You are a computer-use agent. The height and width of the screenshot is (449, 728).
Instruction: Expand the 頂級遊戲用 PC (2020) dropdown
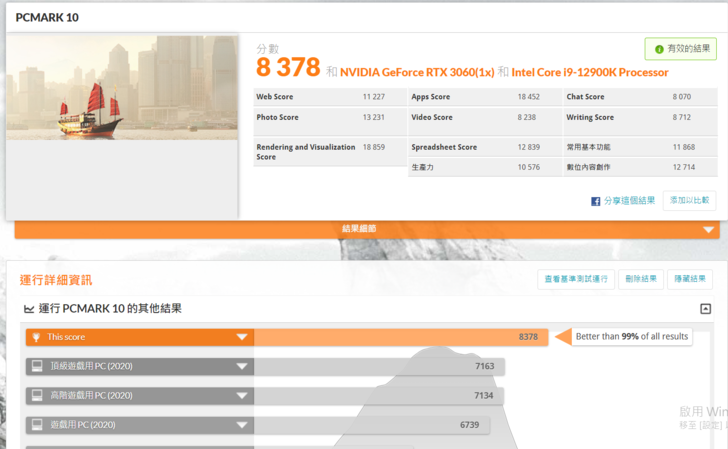pyautogui.click(x=241, y=366)
